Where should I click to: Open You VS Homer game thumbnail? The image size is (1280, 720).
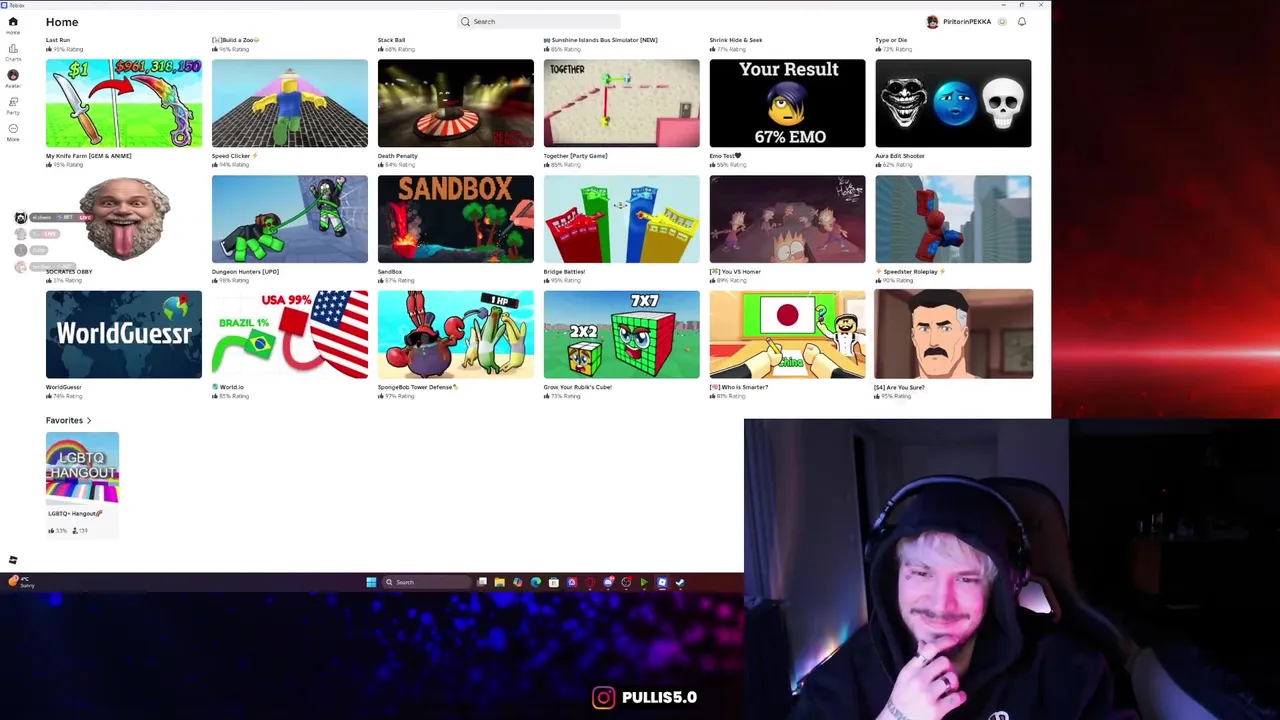click(788, 219)
